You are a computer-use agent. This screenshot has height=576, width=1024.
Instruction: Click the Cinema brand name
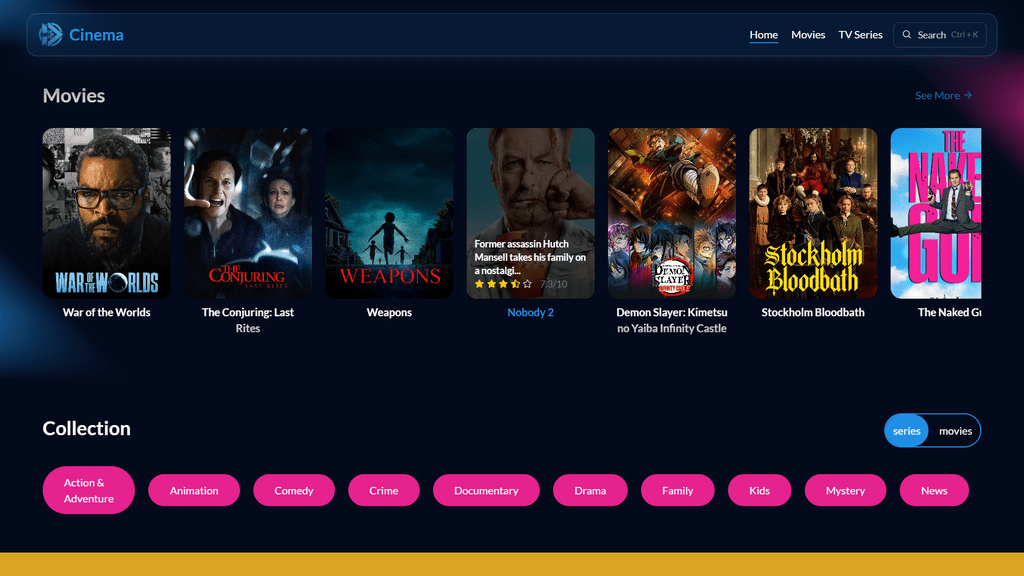pos(96,35)
